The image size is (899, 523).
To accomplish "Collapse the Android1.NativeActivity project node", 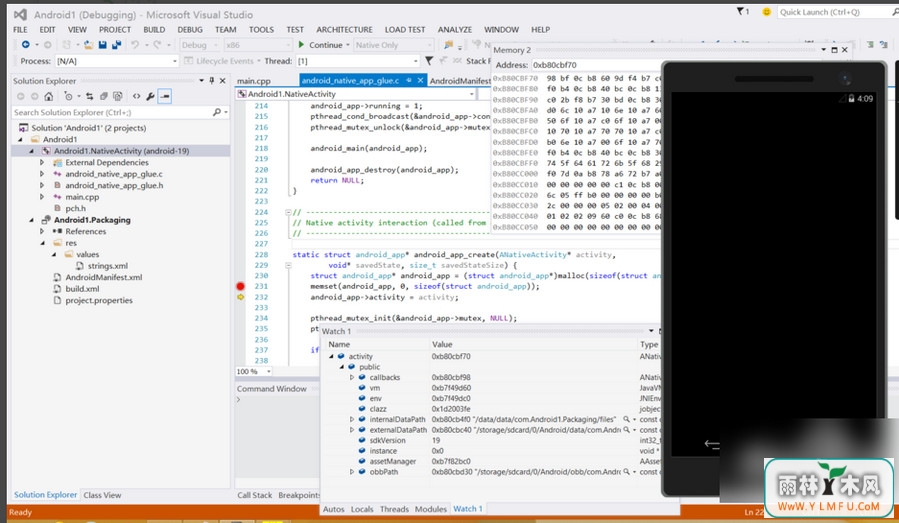I will coord(32,151).
